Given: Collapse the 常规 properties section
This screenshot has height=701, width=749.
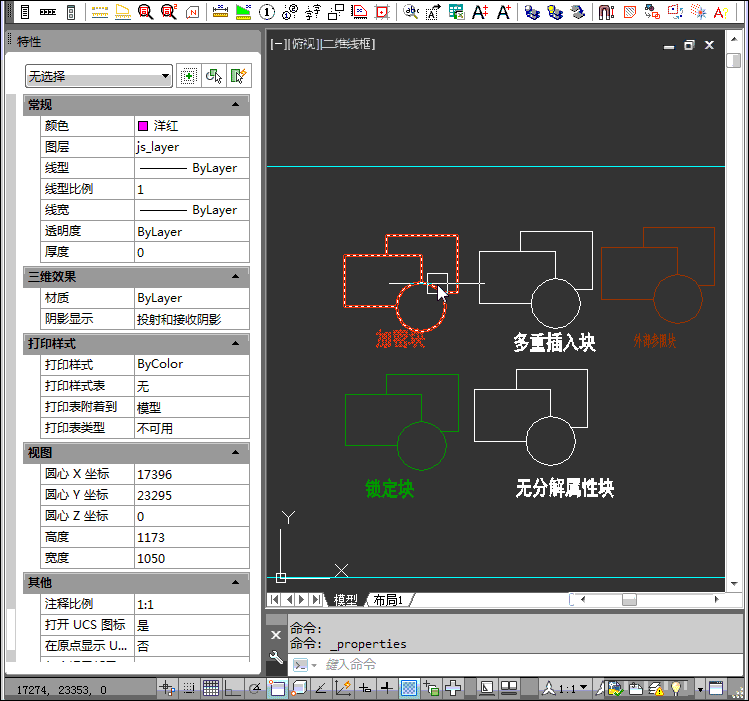Looking at the screenshot, I should tap(235, 104).
